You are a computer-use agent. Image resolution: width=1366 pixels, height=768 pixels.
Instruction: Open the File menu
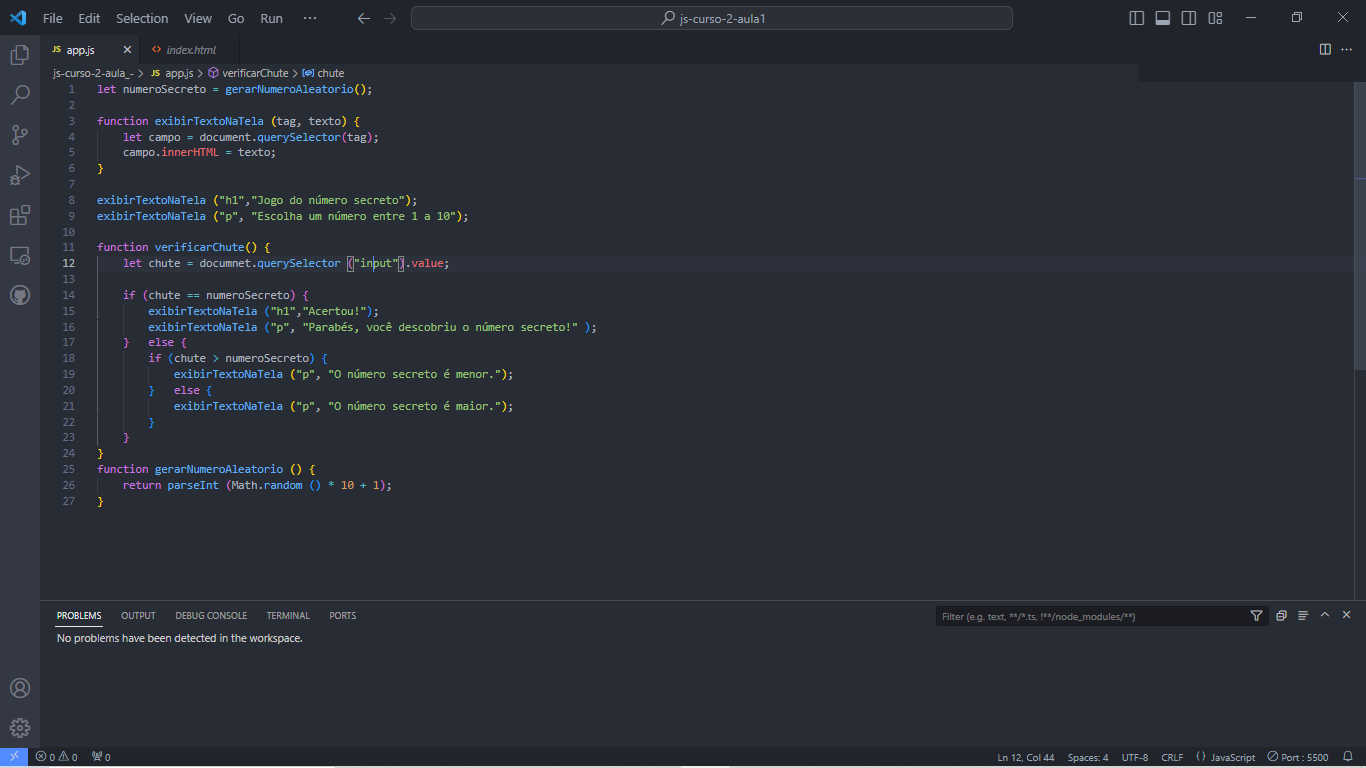53,18
